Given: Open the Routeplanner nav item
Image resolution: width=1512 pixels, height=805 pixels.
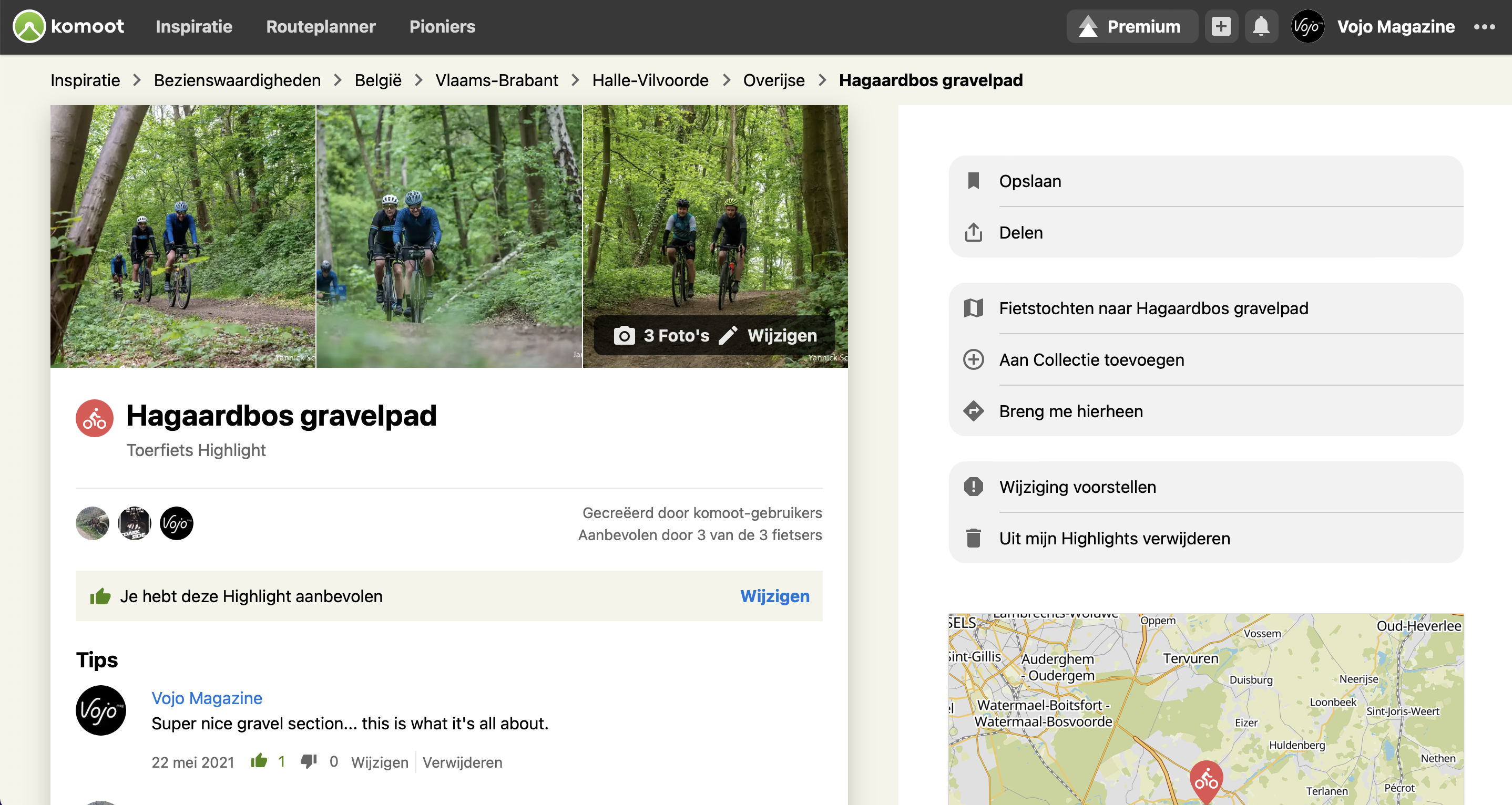Looking at the screenshot, I should click(321, 26).
